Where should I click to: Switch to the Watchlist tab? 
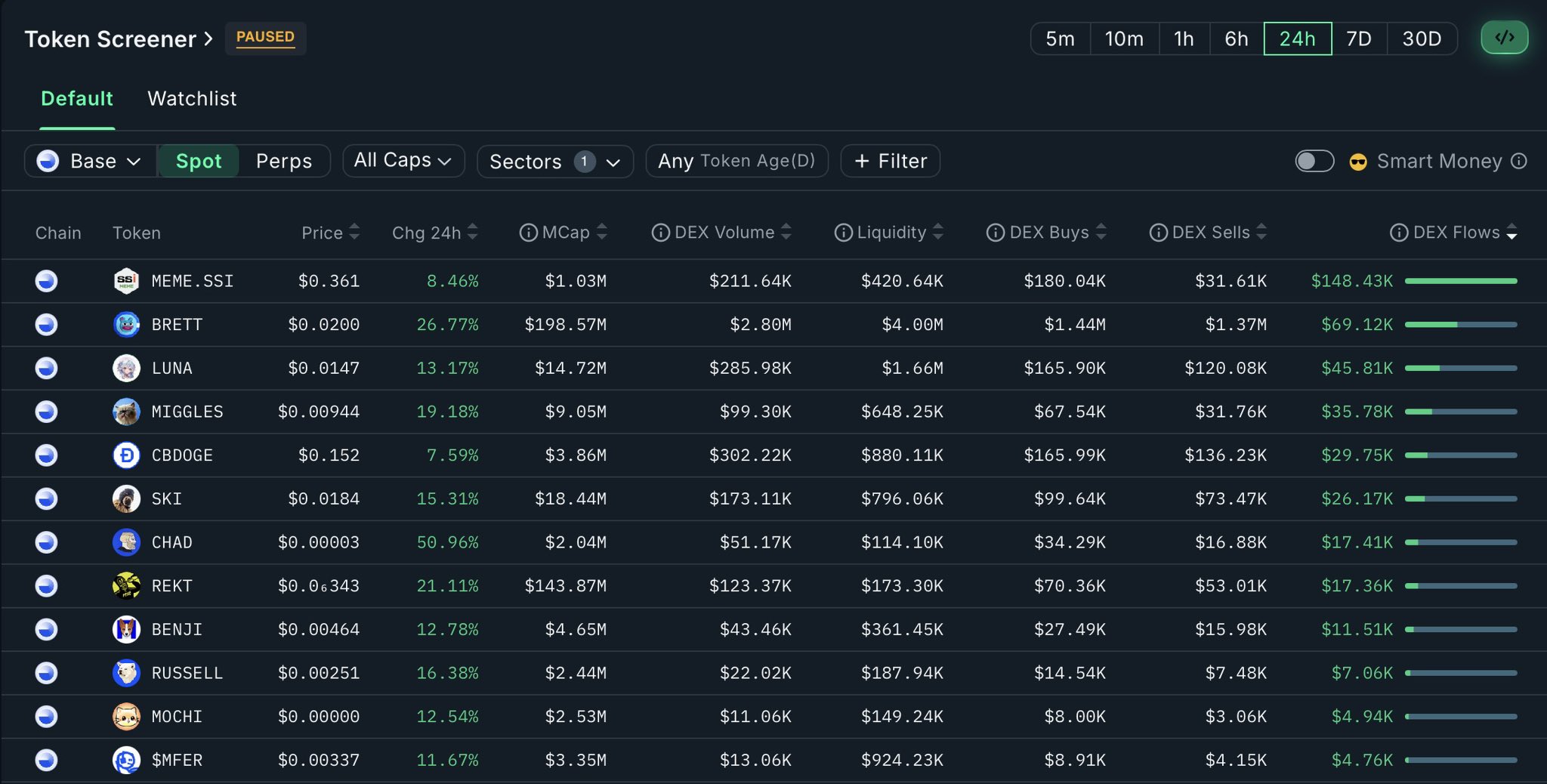pyautogui.click(x=192, y=98)
